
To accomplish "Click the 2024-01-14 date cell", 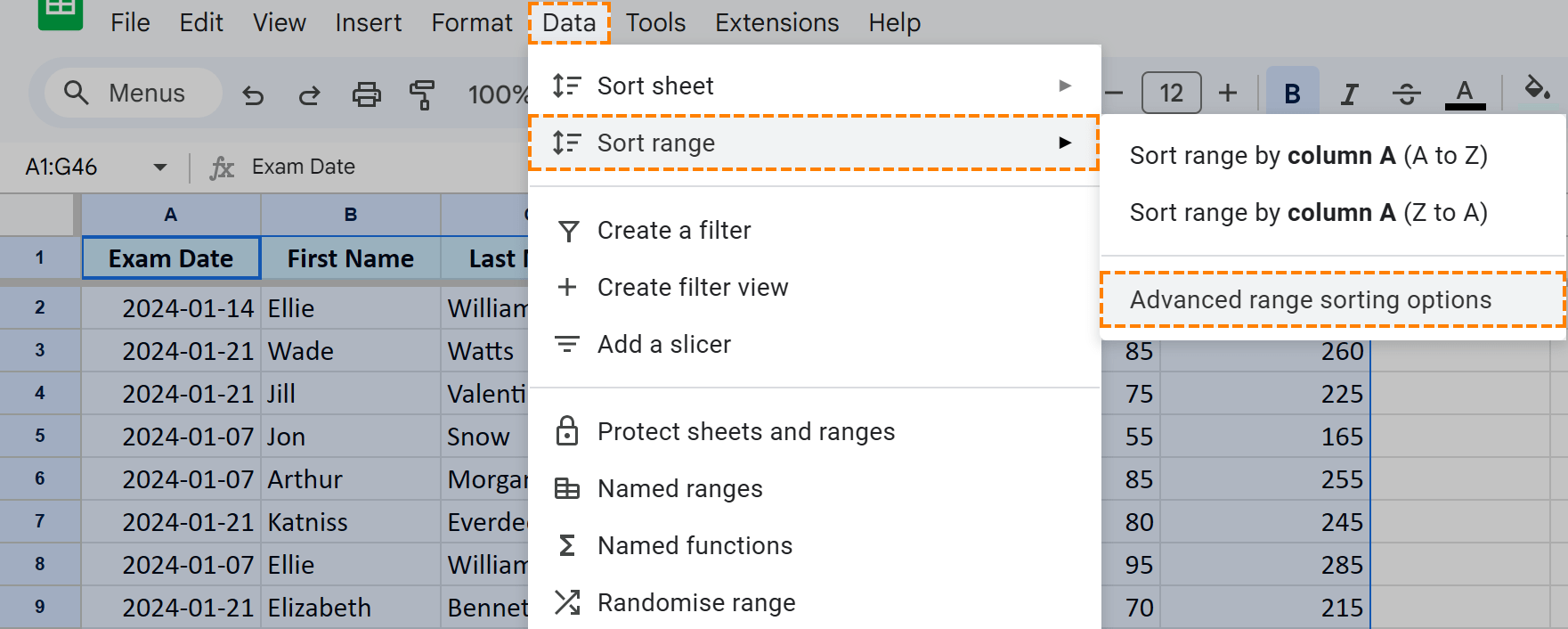I will (x=171, y=308).
